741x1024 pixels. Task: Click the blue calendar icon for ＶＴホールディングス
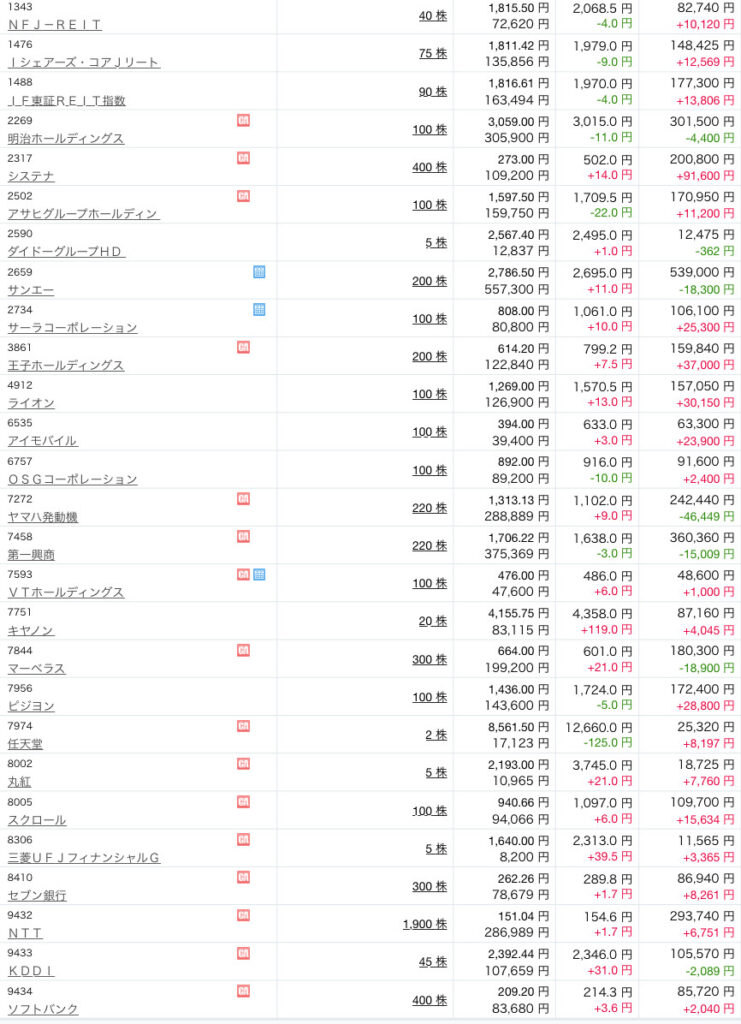[259, 574]
